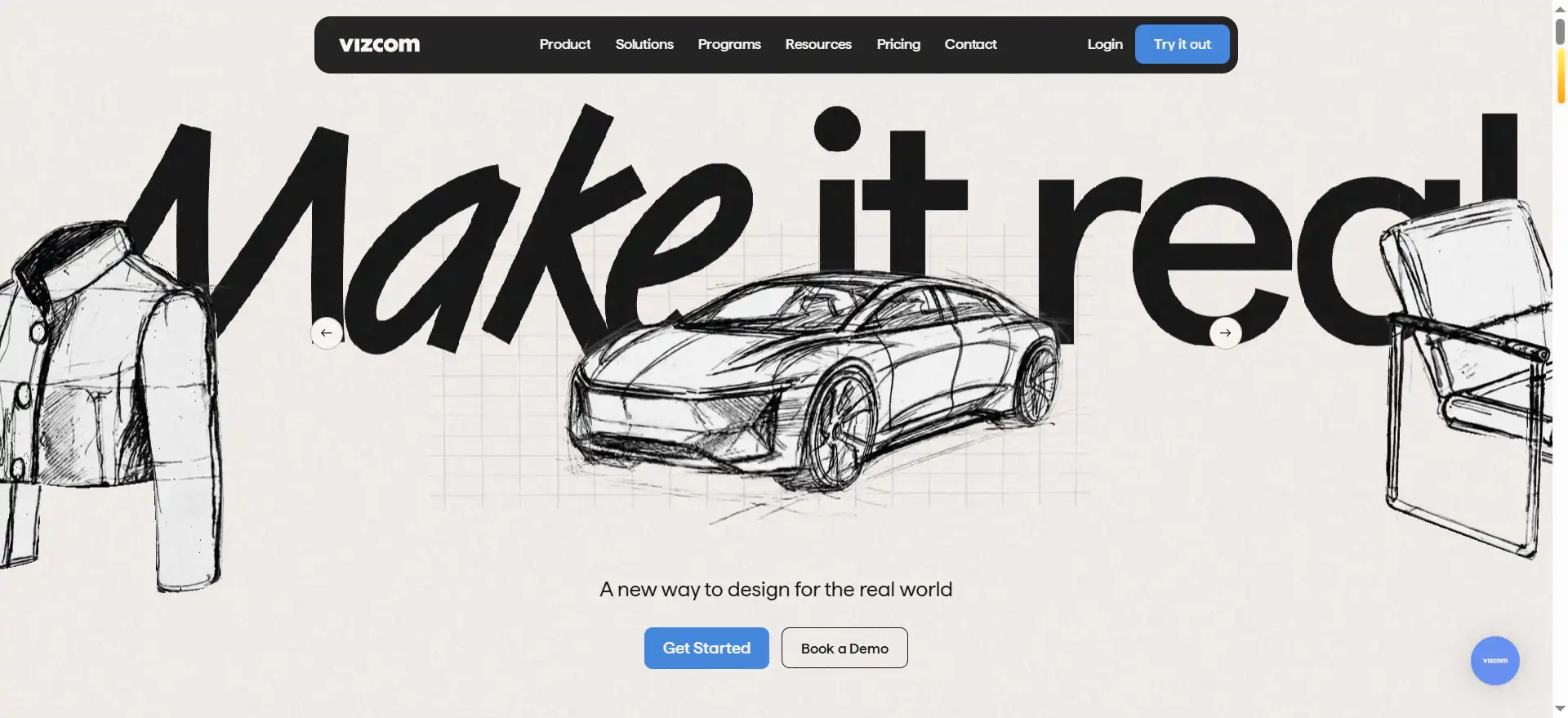This screenshot has width=1568, height=718.
Task: Select the chair sketch image
Action: pyautogui.click(x=1466, y=380)
